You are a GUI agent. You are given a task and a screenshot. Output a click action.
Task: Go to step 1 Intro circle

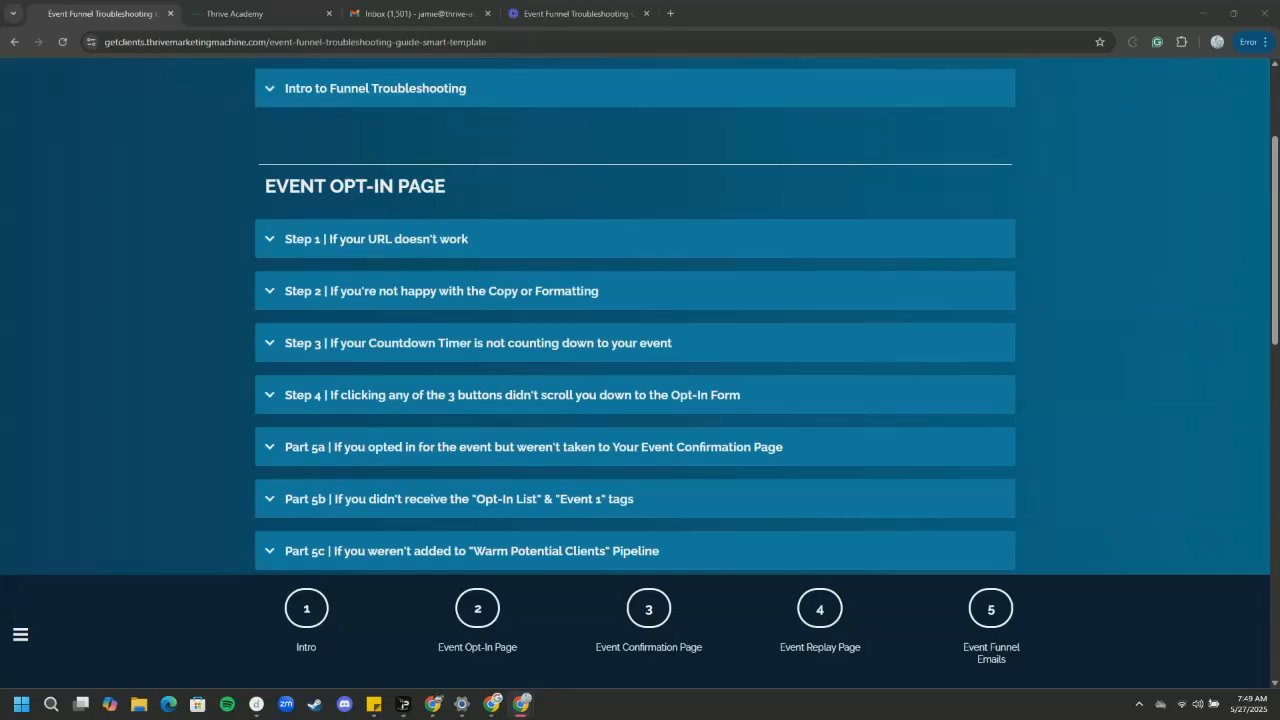tap(306, 609)
